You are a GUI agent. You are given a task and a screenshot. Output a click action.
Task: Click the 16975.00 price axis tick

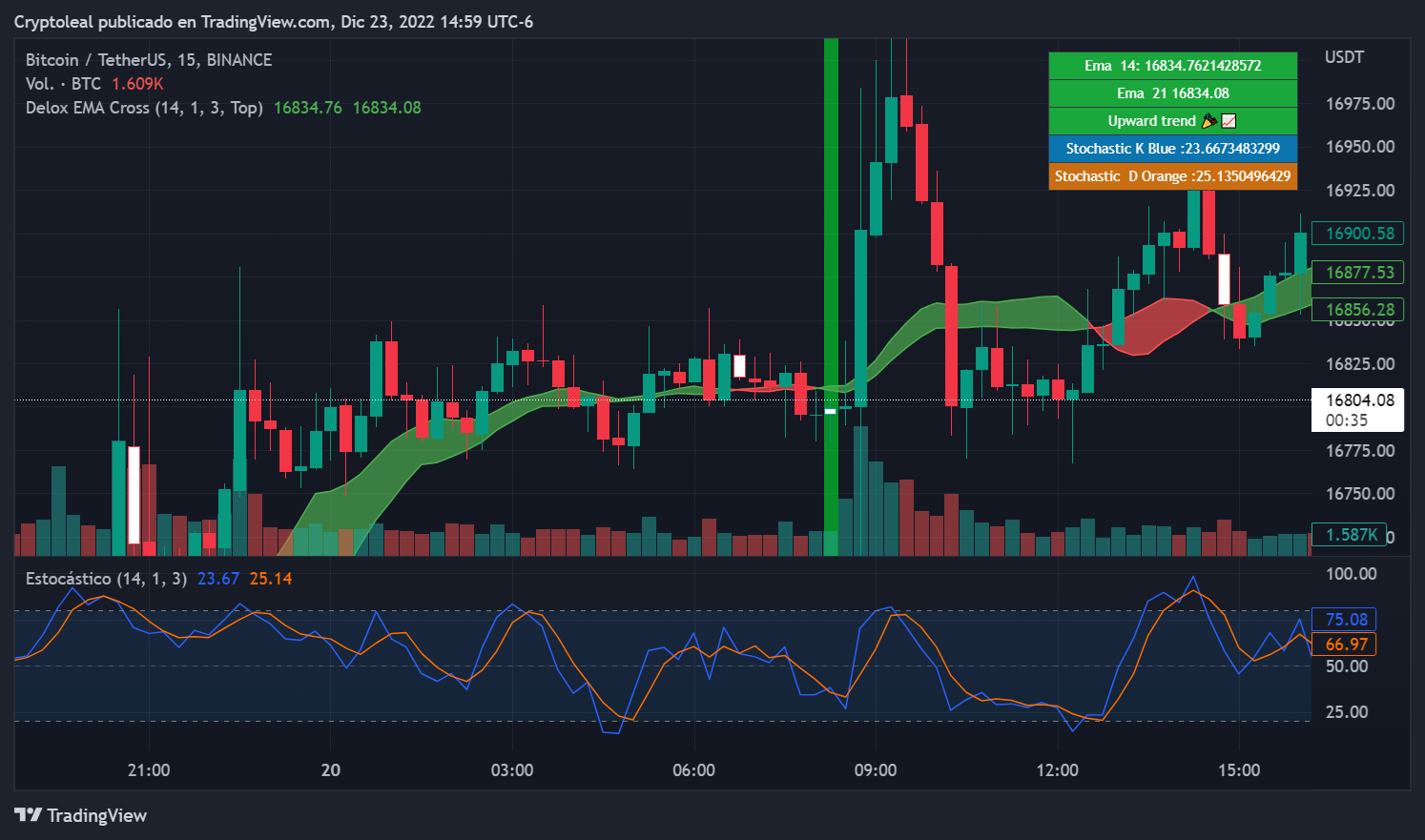point(1360,104)
